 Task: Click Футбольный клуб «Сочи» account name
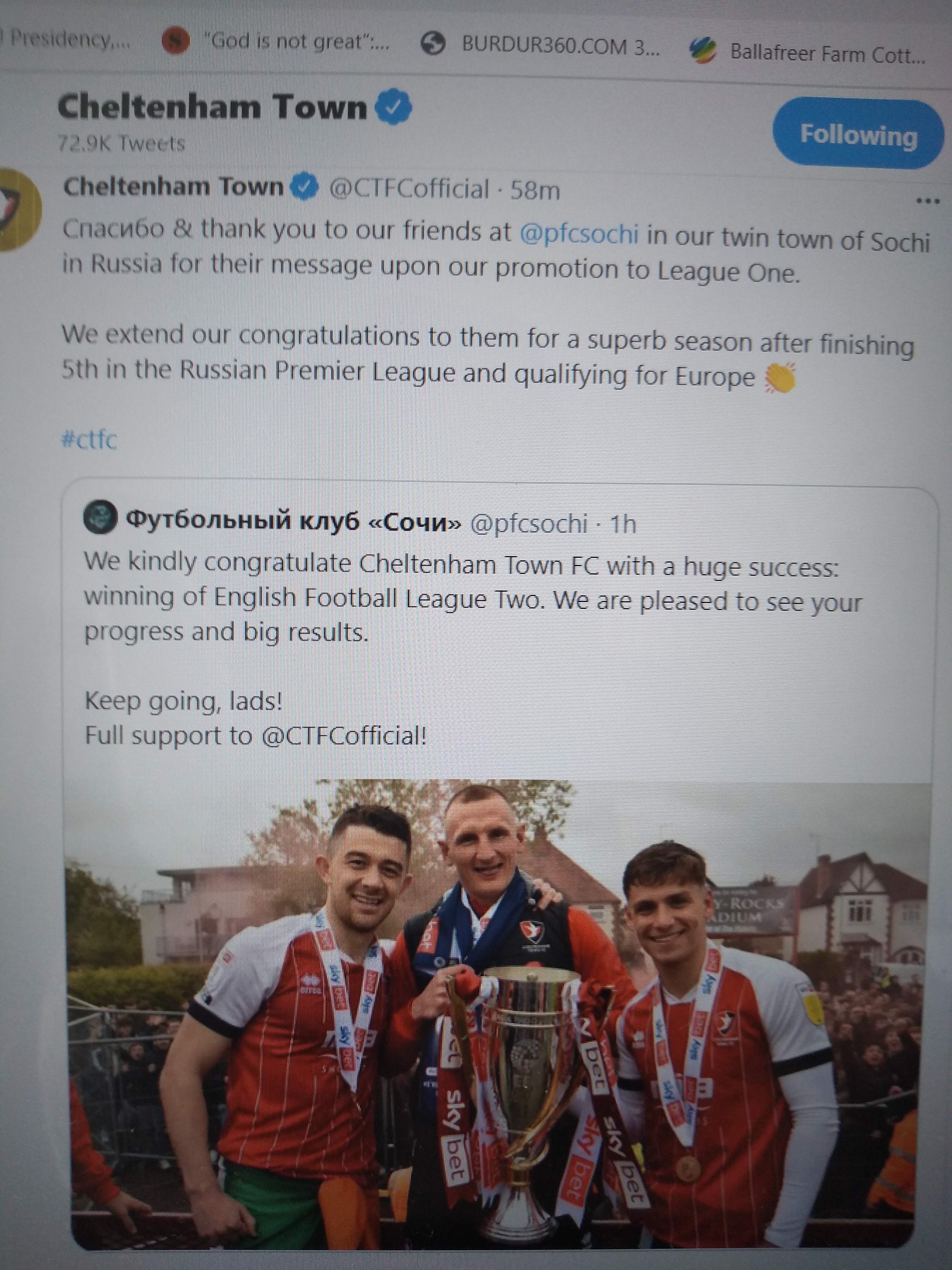293,521
